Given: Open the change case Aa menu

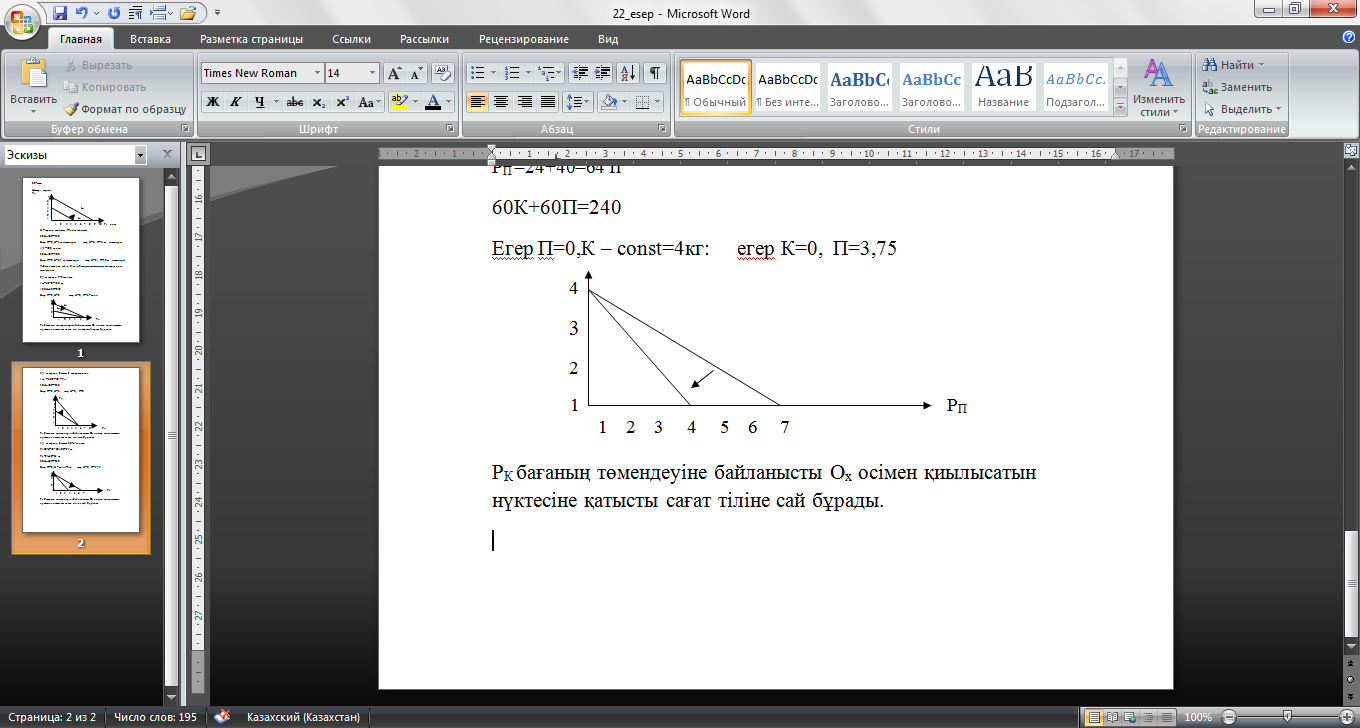Looking at the screenshot, I should pyautogui.click(x=368, y=102).
